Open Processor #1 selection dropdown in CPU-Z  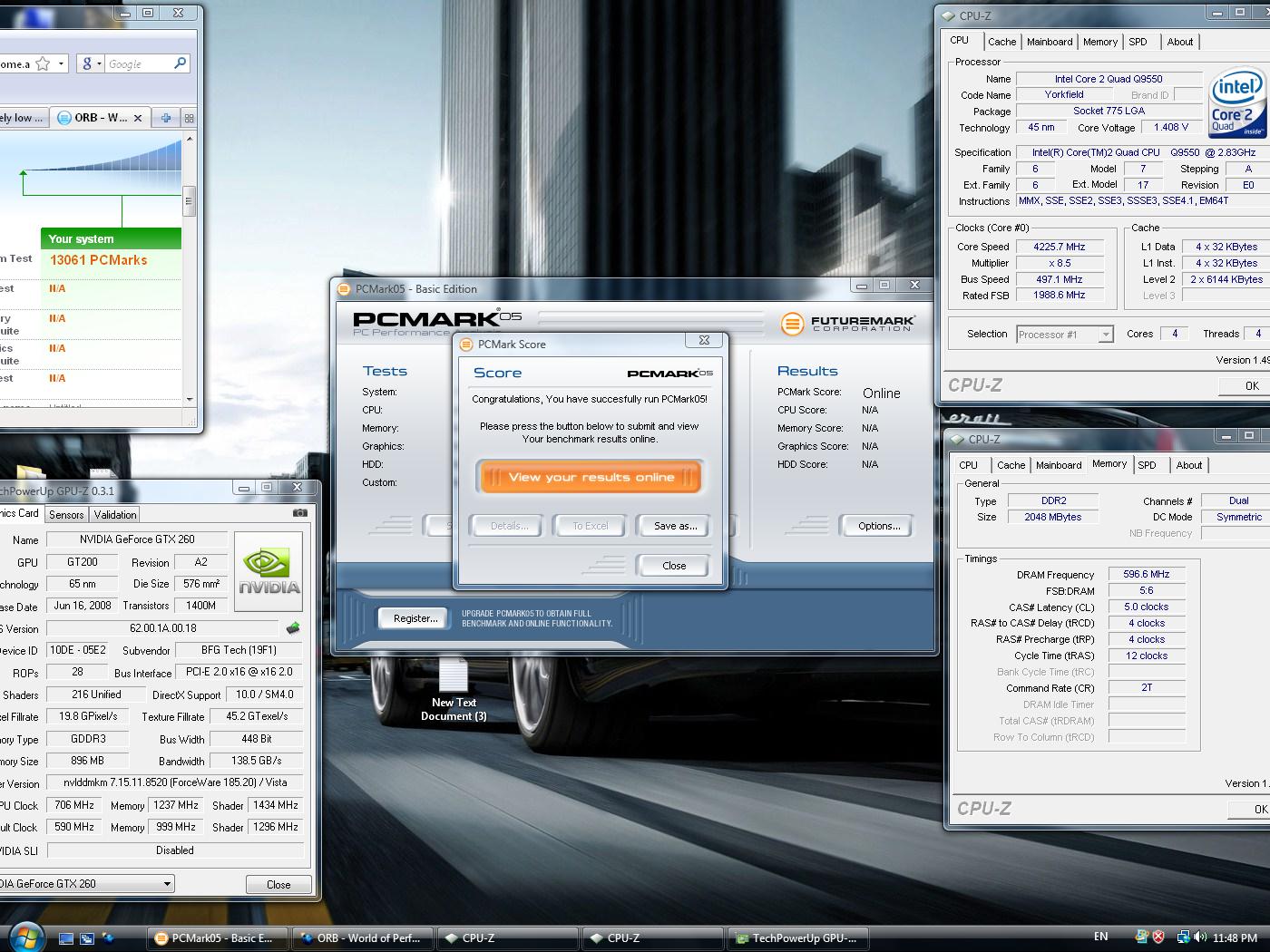pyautogui.click(x=1105, y=335)
